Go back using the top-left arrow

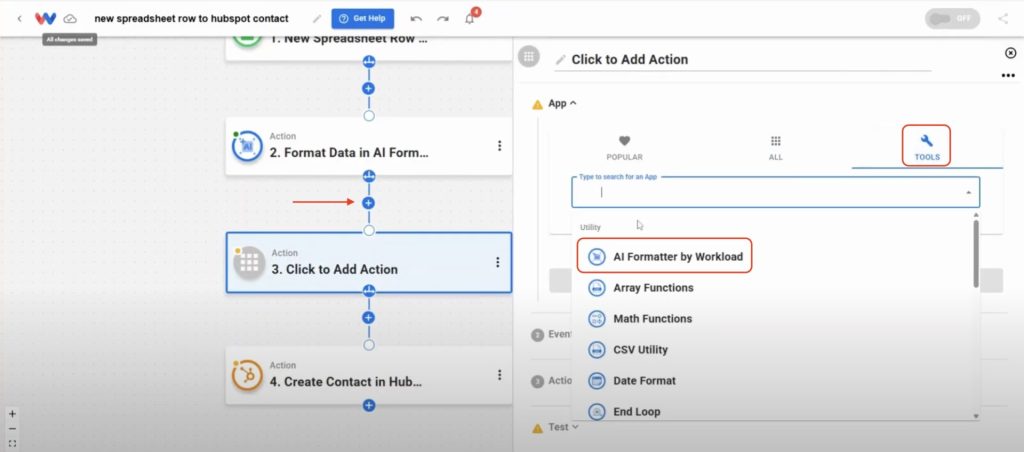[x=19, y=18]
